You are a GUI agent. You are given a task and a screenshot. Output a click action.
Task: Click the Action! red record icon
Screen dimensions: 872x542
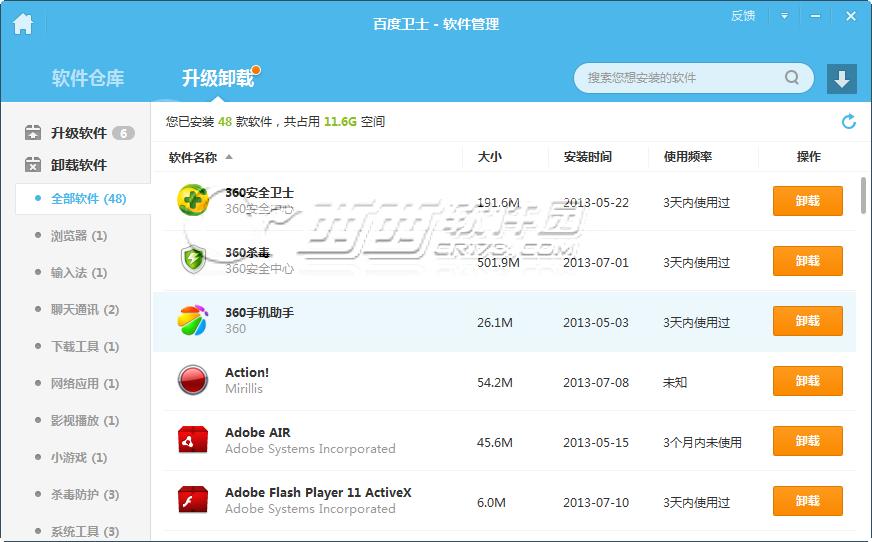(x=192, y=380)
